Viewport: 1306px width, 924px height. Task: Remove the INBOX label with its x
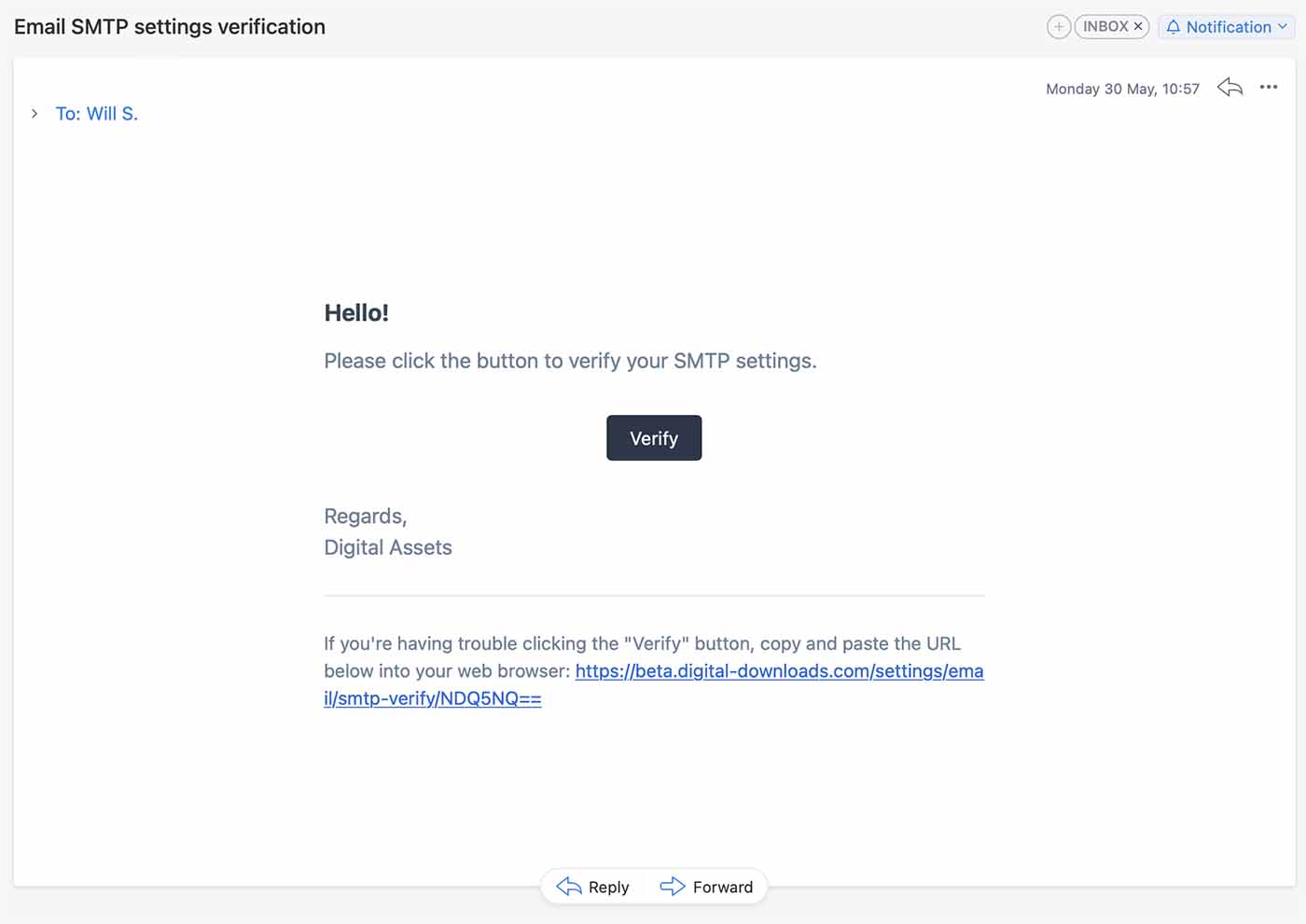tap(1138, 27)
